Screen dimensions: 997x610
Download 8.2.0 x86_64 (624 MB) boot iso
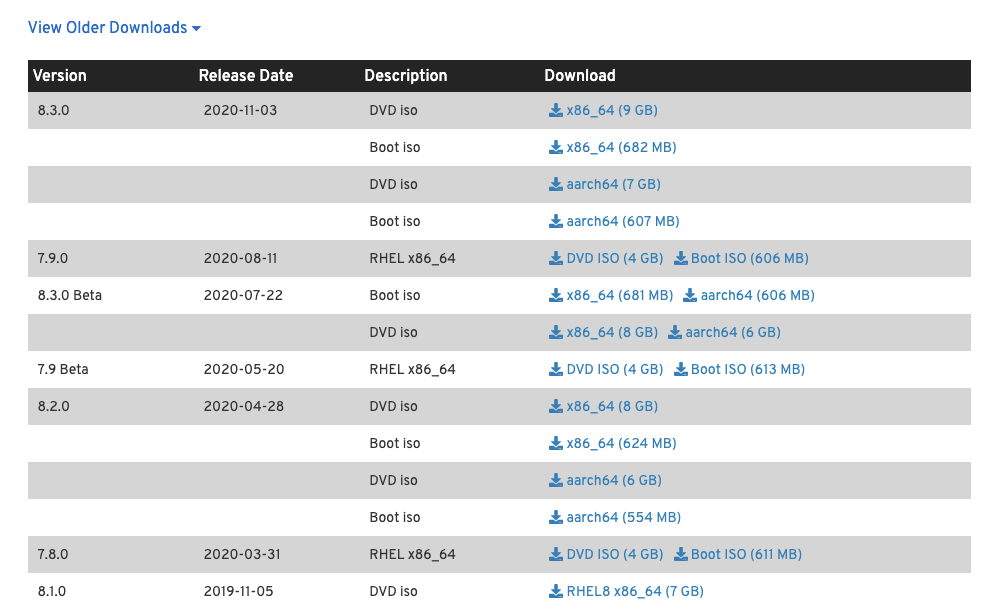pyautogui.click(x=620, y=444)
